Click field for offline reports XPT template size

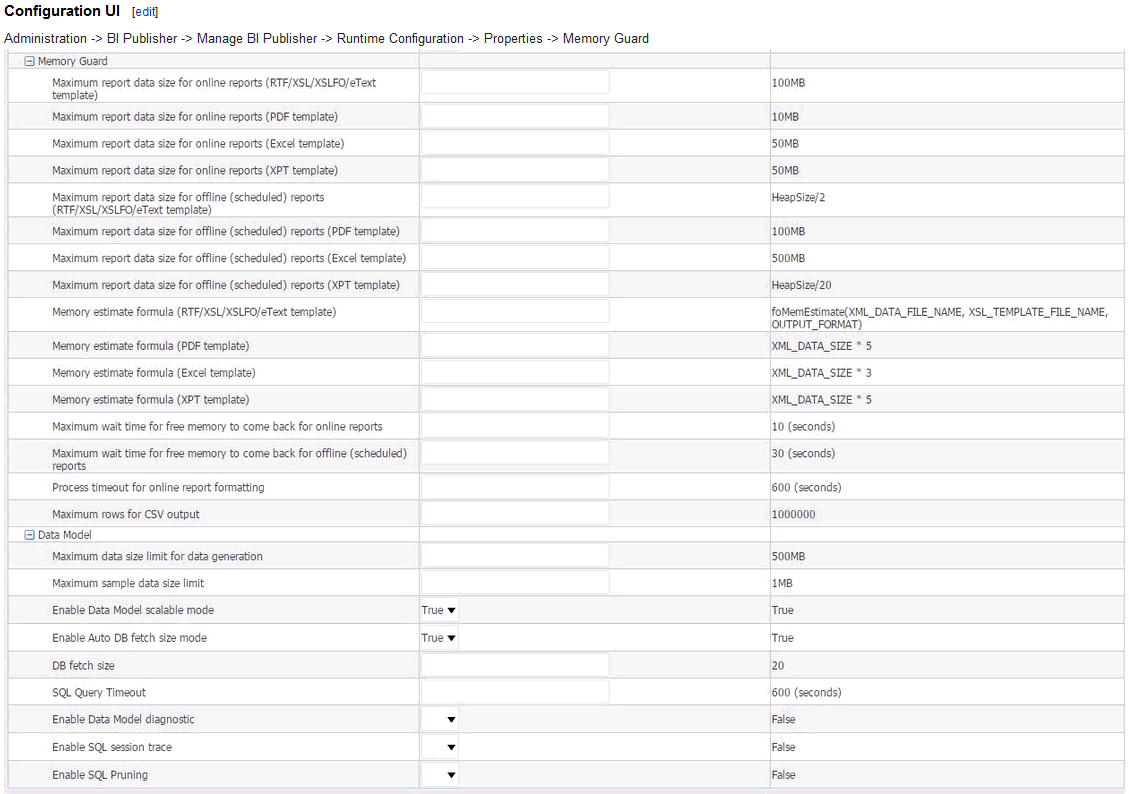[515, 284]
